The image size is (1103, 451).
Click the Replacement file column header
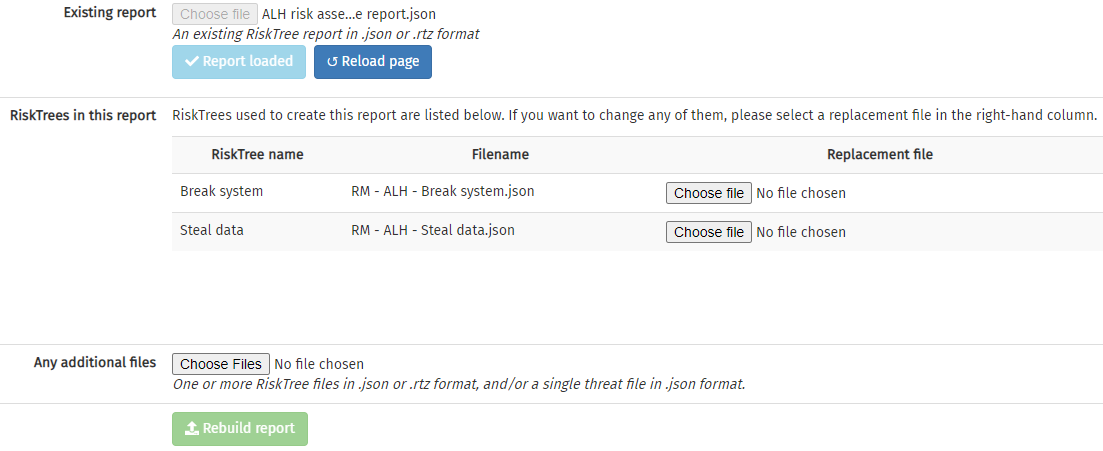pos(880,155)
